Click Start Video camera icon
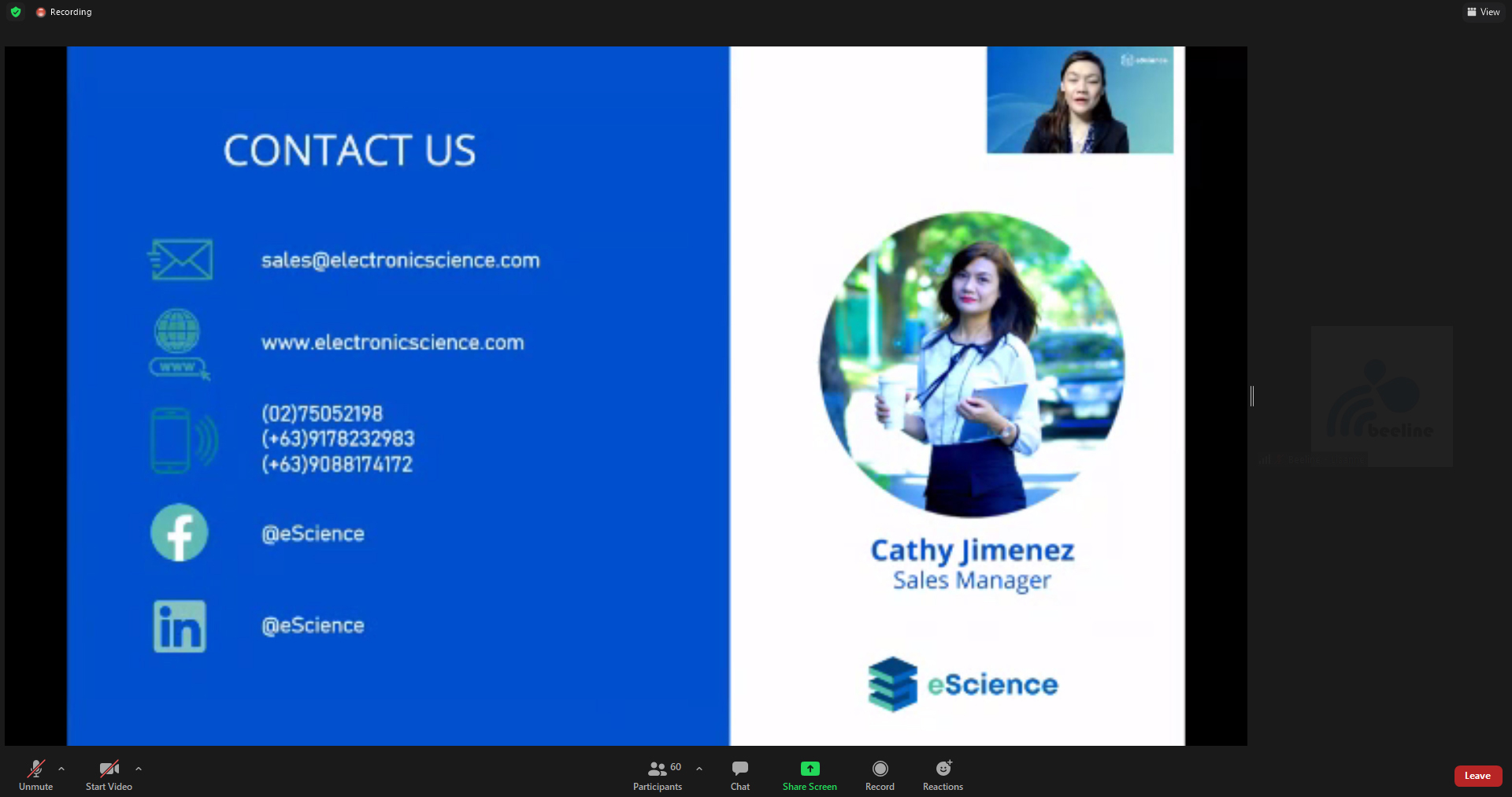1512x797 pixels. pyautogui.click(x=109, y=769)
